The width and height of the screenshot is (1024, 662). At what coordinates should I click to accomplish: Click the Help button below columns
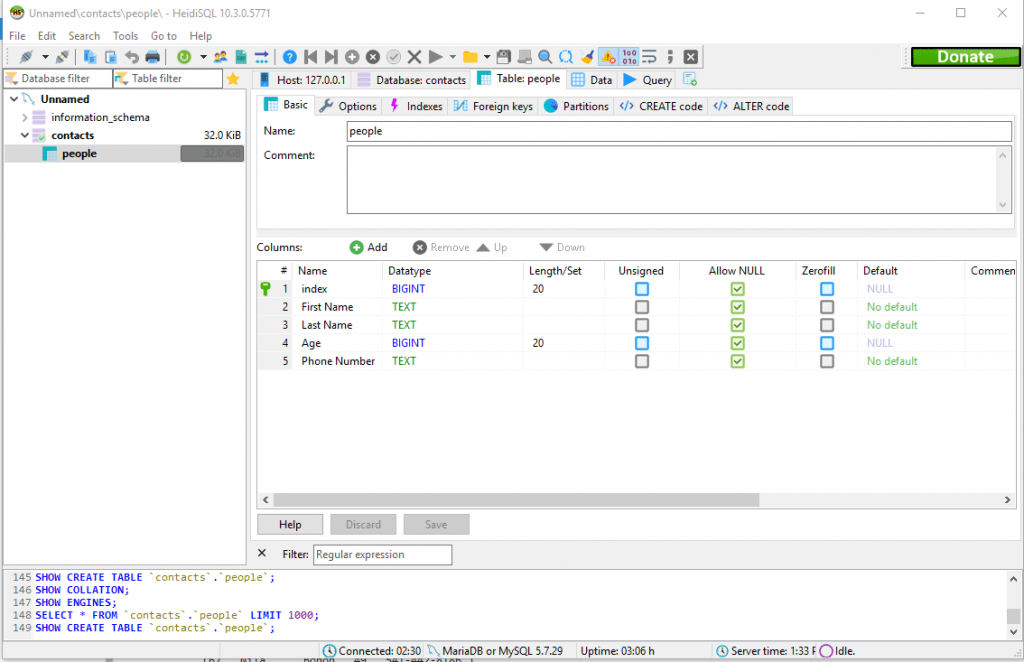point(290,524)
